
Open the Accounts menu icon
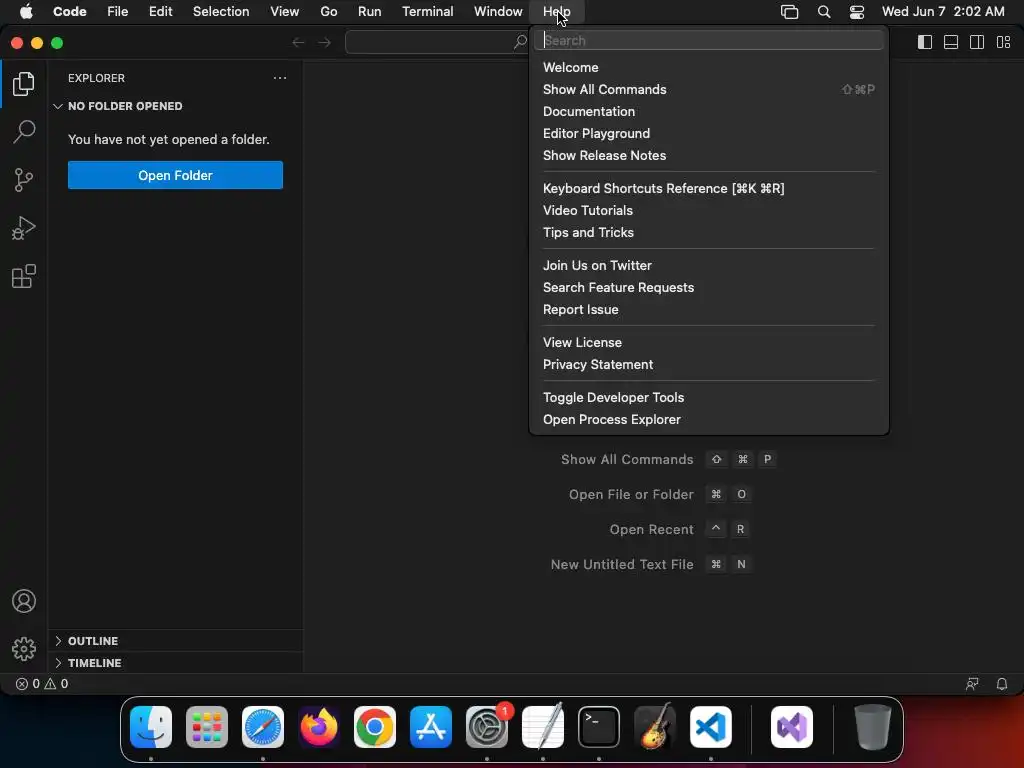(x=24, y=601)
